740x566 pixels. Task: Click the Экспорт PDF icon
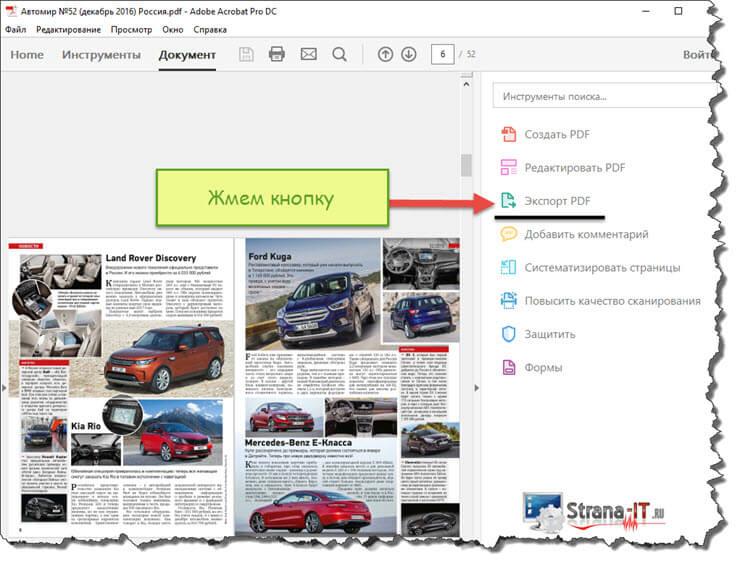tap(508, 201)
